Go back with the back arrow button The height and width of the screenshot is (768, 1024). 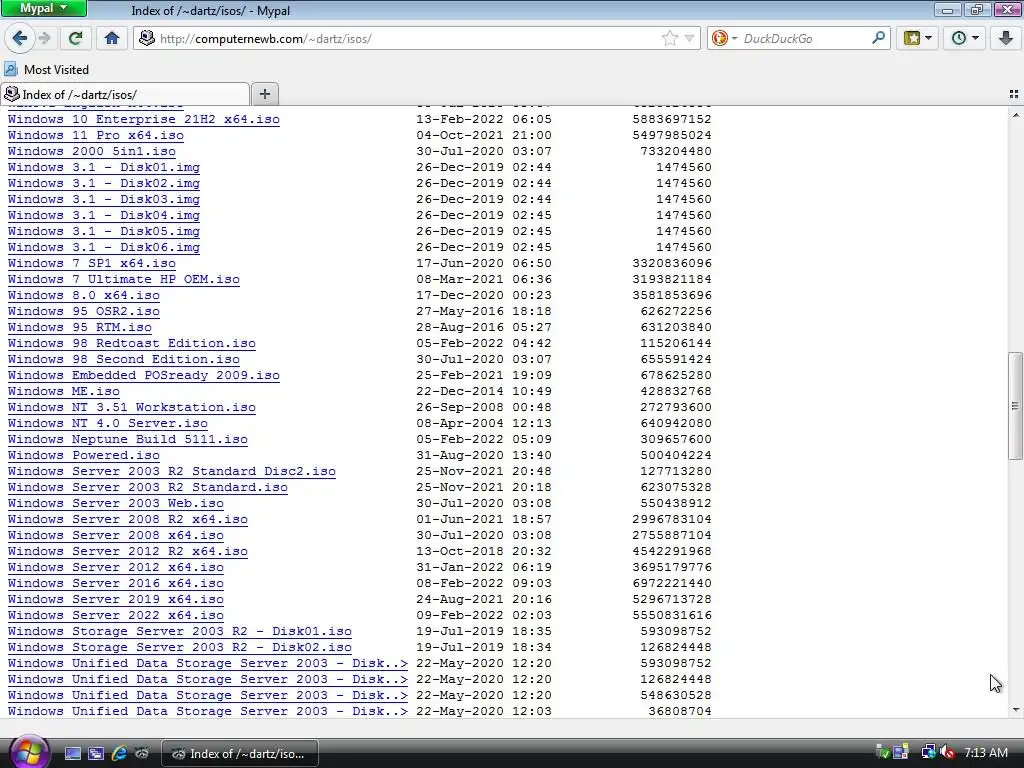pos(20,38)
